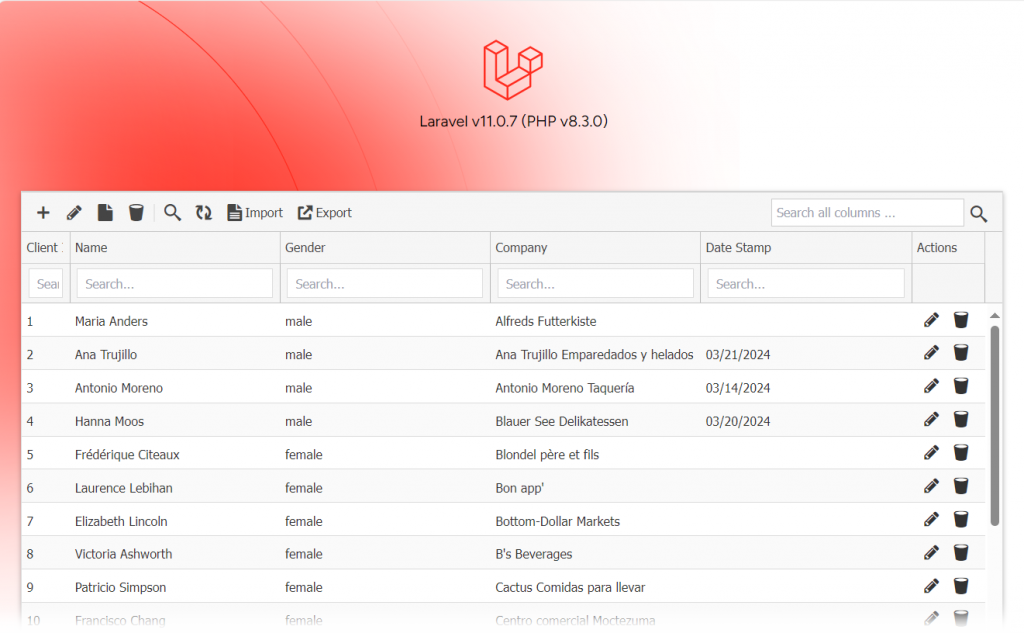
Task: Delete the Elizabeth Lincoln row
Action: (961, 520)
